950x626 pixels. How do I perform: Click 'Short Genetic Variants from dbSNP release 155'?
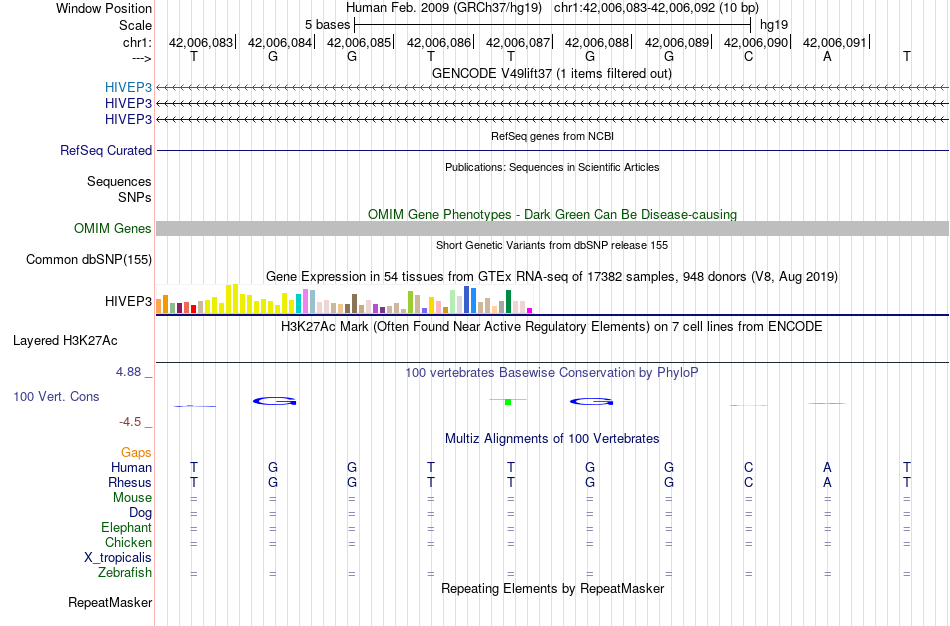[552, 245]
